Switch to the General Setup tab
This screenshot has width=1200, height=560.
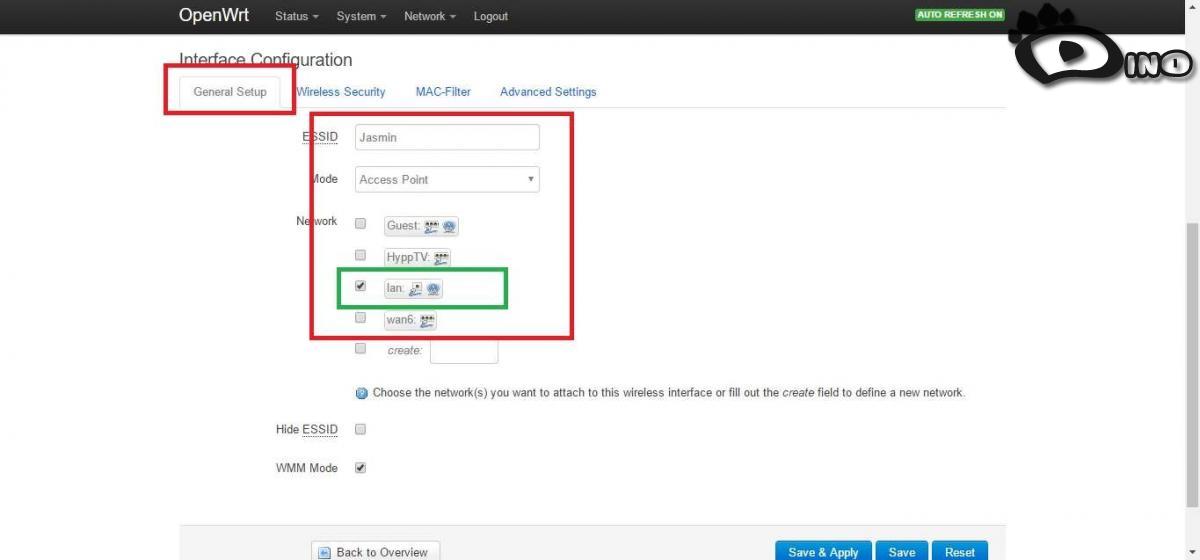click(x=230, y=91)
